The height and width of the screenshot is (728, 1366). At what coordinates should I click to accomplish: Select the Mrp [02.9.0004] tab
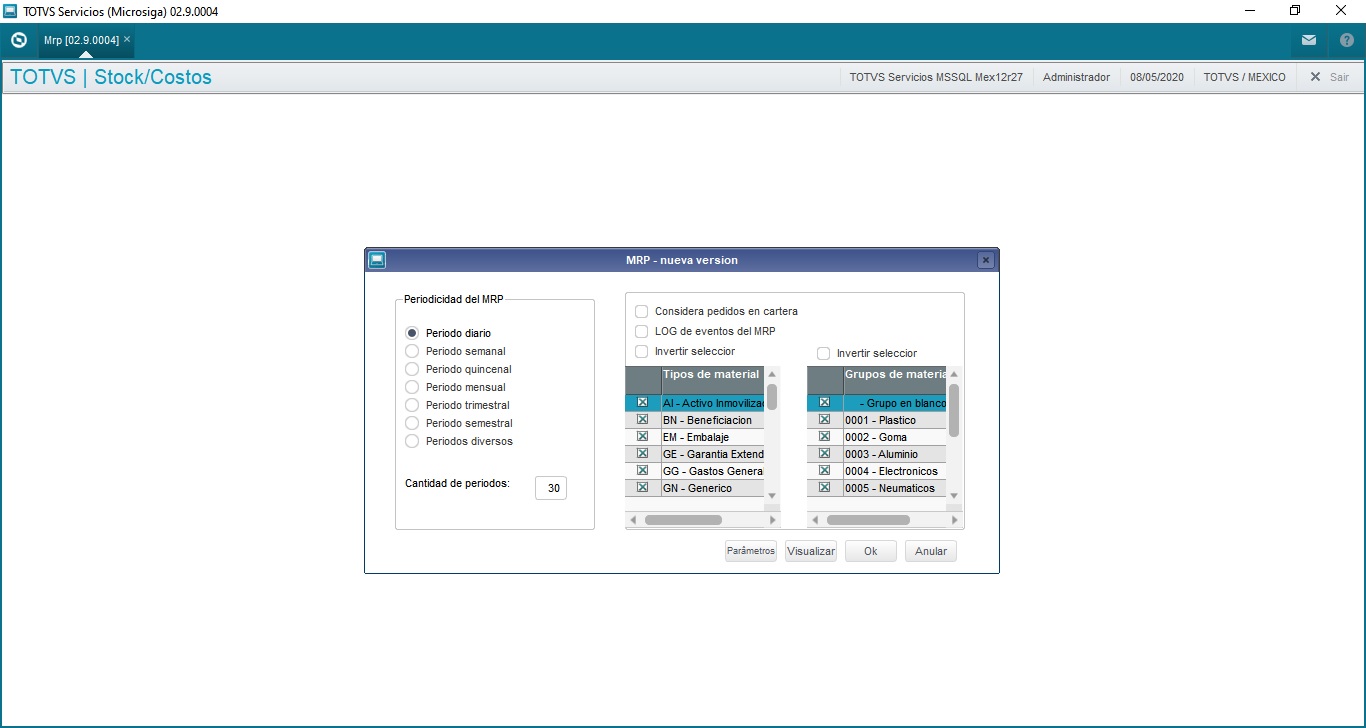click(x=81, y=40)
